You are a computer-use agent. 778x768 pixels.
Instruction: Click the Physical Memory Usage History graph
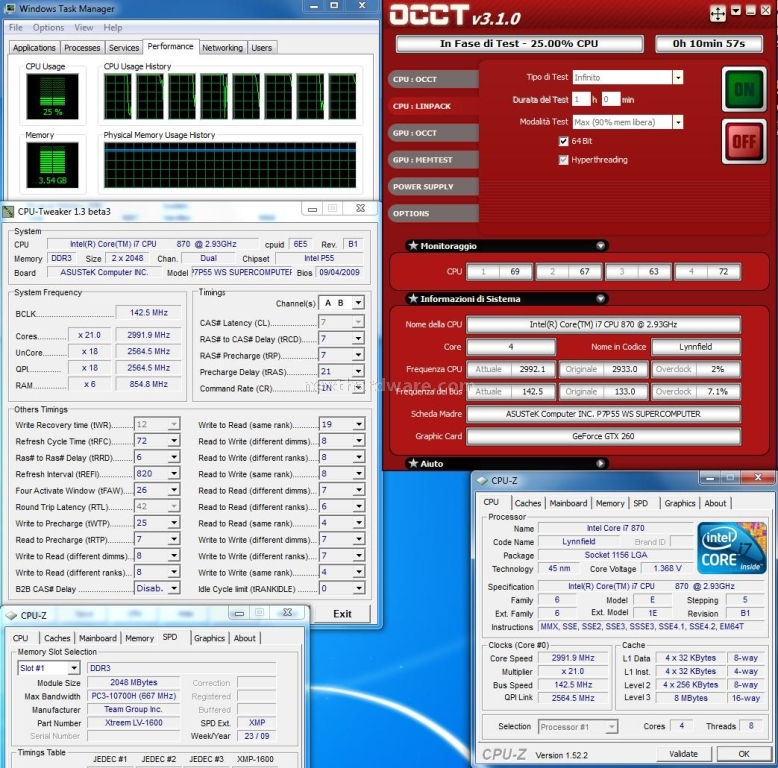(x=230, y=165)
